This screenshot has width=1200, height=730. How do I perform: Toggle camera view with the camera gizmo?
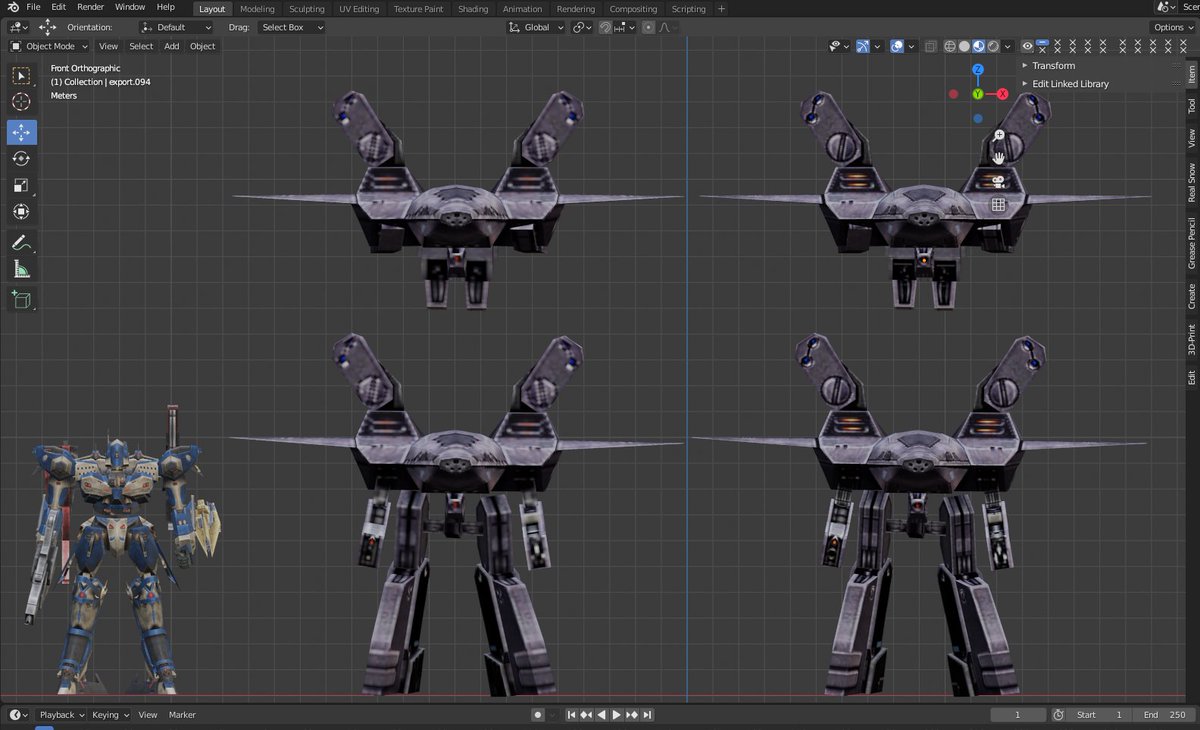coord(998,181)
